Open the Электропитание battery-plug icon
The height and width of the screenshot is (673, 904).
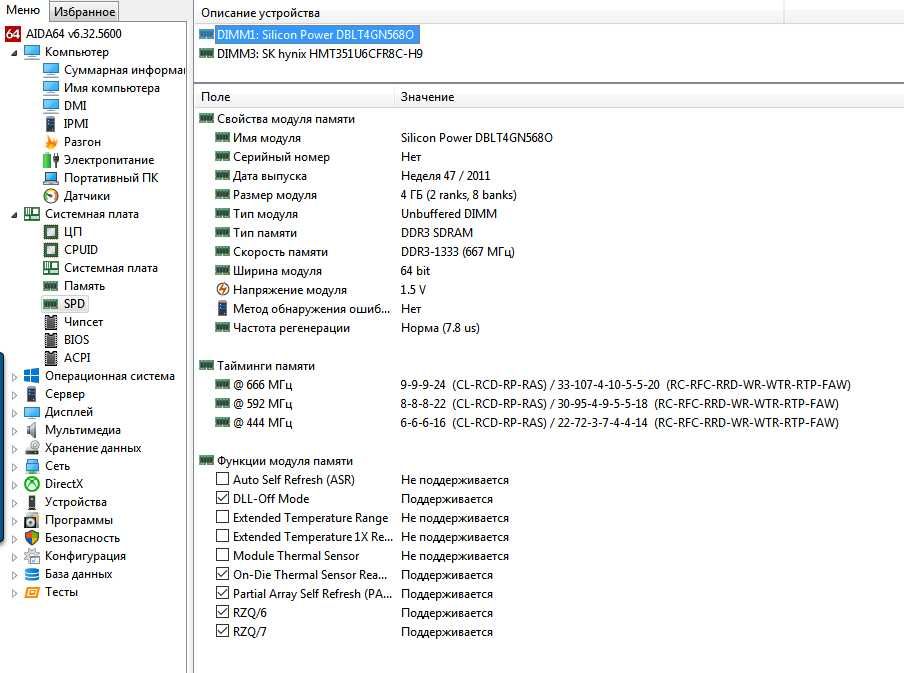[51, 160]
